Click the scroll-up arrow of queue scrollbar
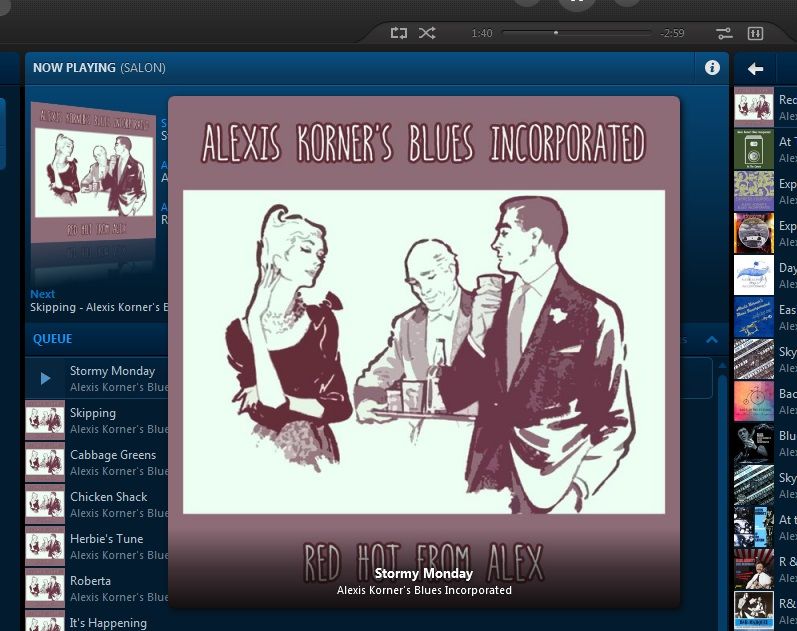The image size is (797, 631). pyautogui.click(x=722, y=365)
